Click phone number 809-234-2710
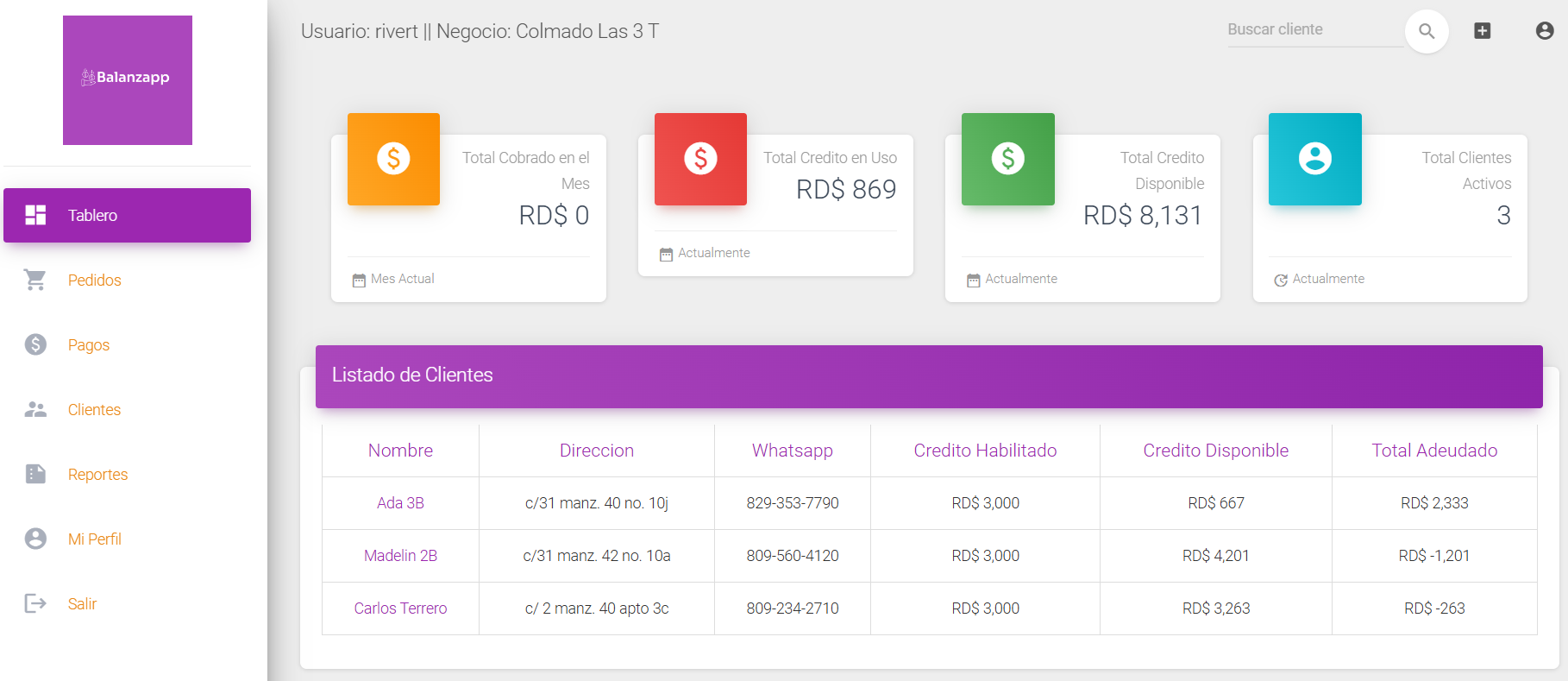 (793, 608)
